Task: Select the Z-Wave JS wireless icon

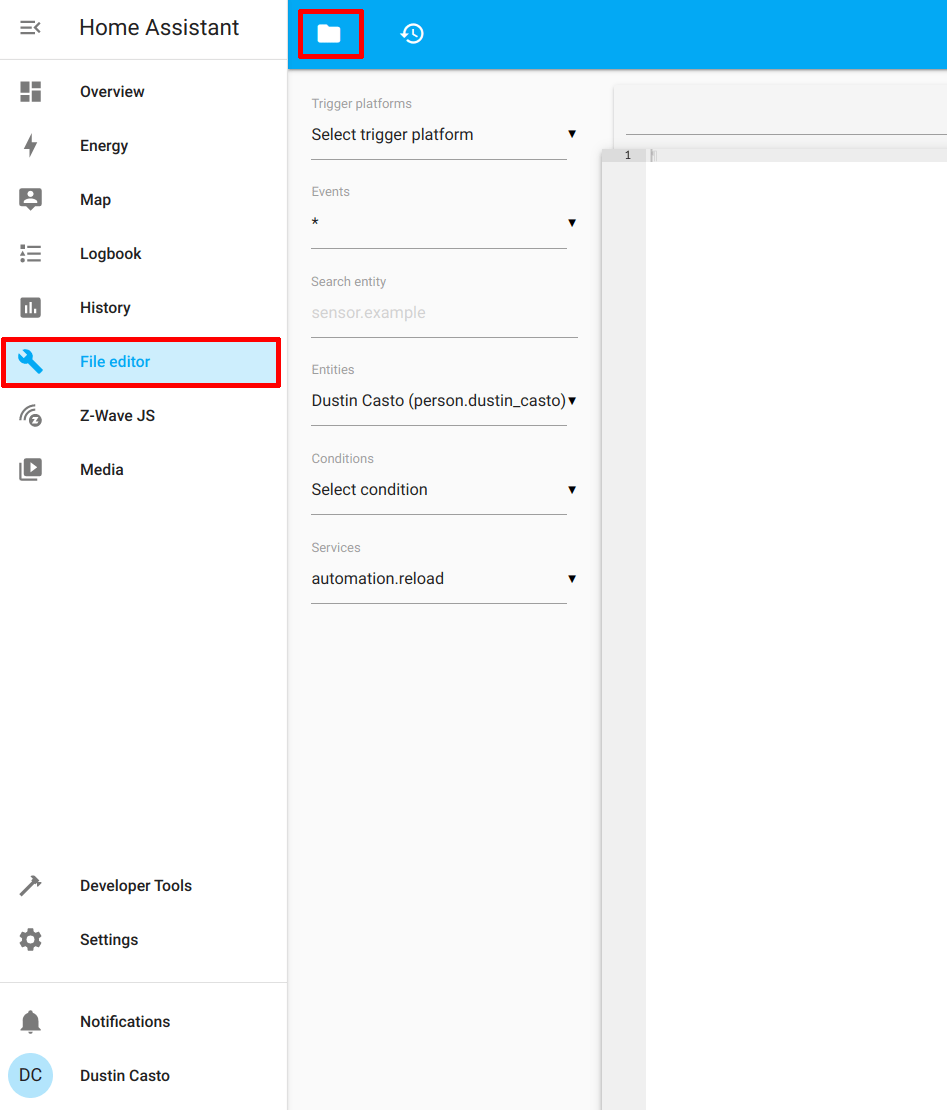Action: click(30, 415)
